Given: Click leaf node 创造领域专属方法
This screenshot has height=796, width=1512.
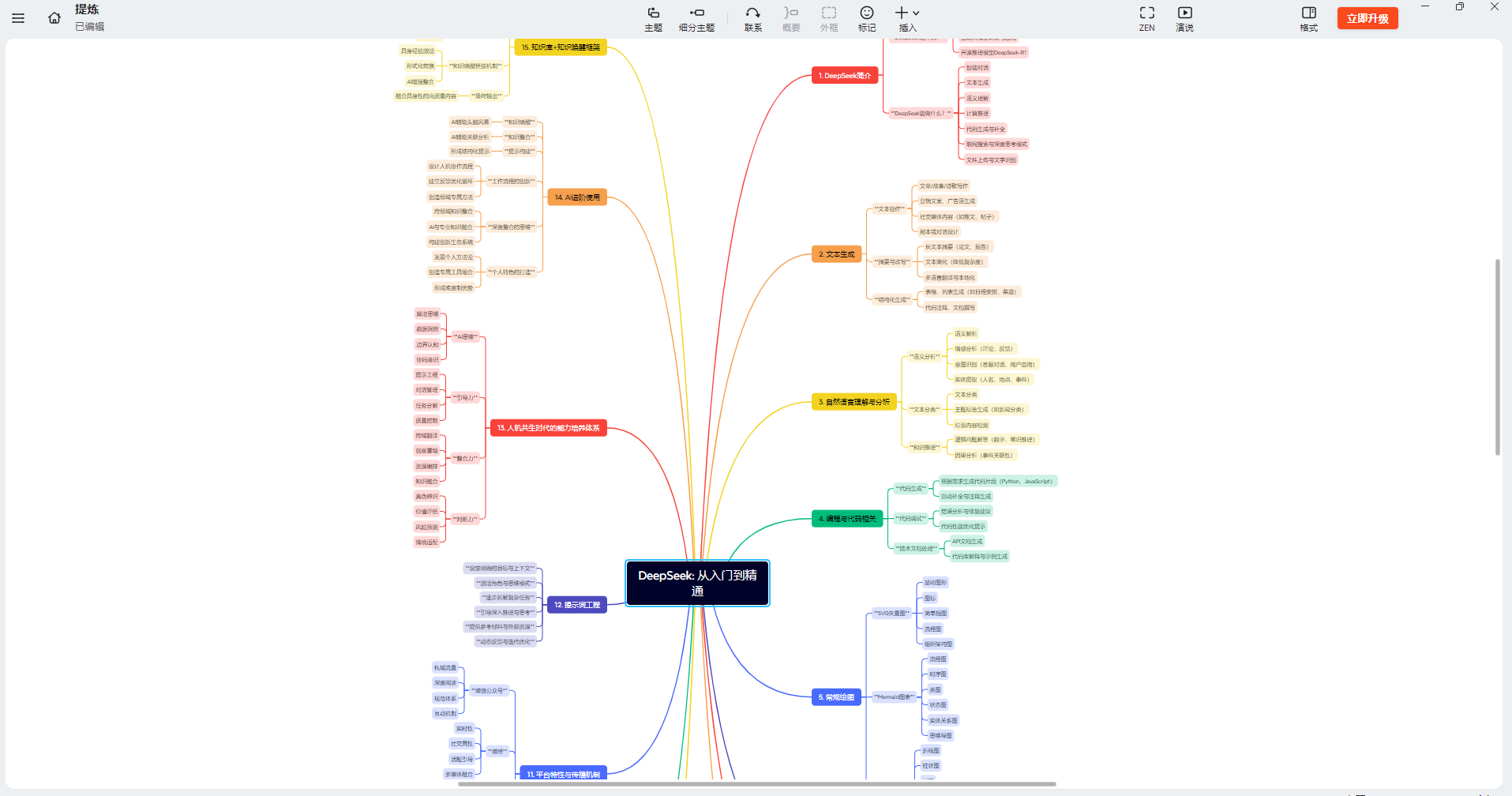Looking at the screenshot, I should click(451, 197).
